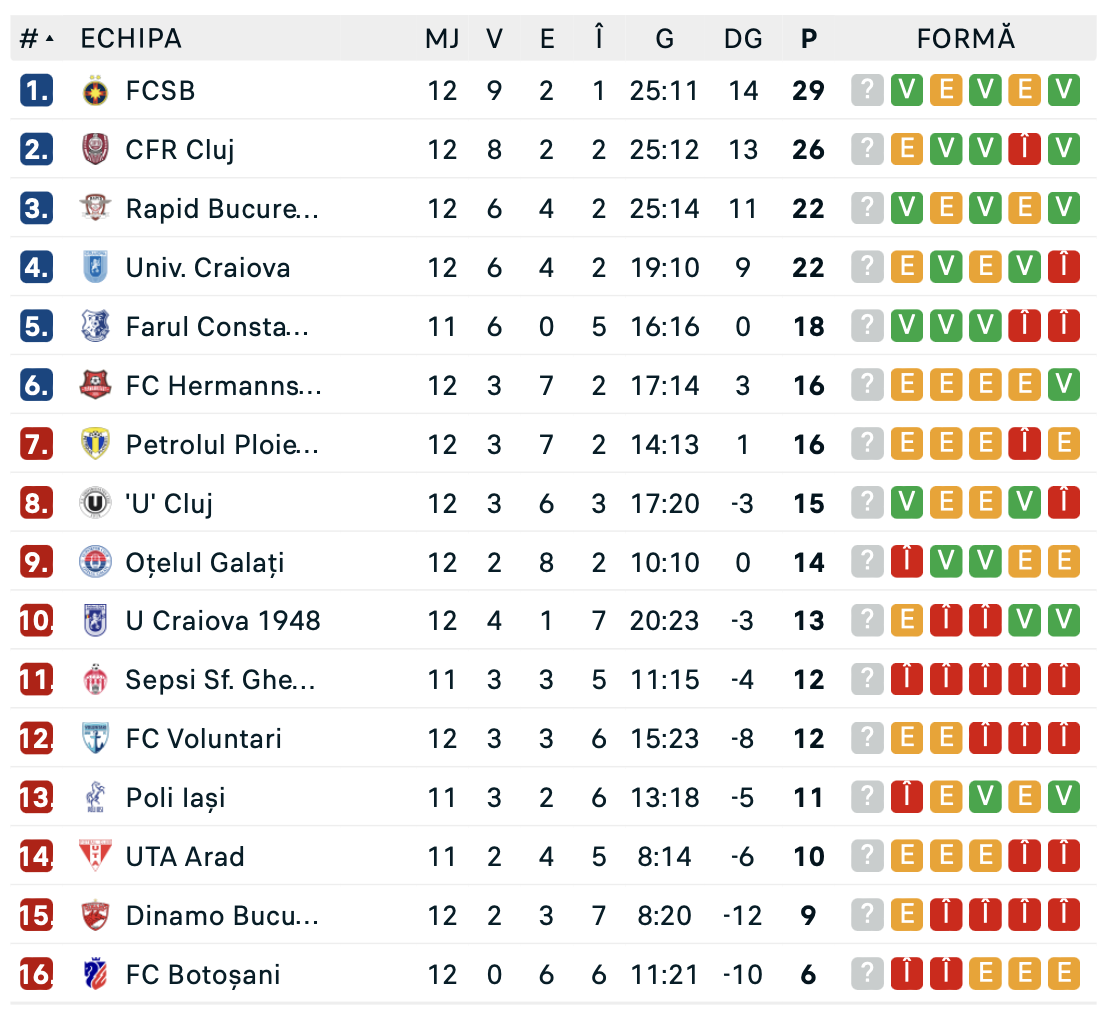Screen dimensions: 1110x1021
Task: Select the Petrolul Ploiești yellow crest
Action: pyautogui.click(x=95, y=444)
